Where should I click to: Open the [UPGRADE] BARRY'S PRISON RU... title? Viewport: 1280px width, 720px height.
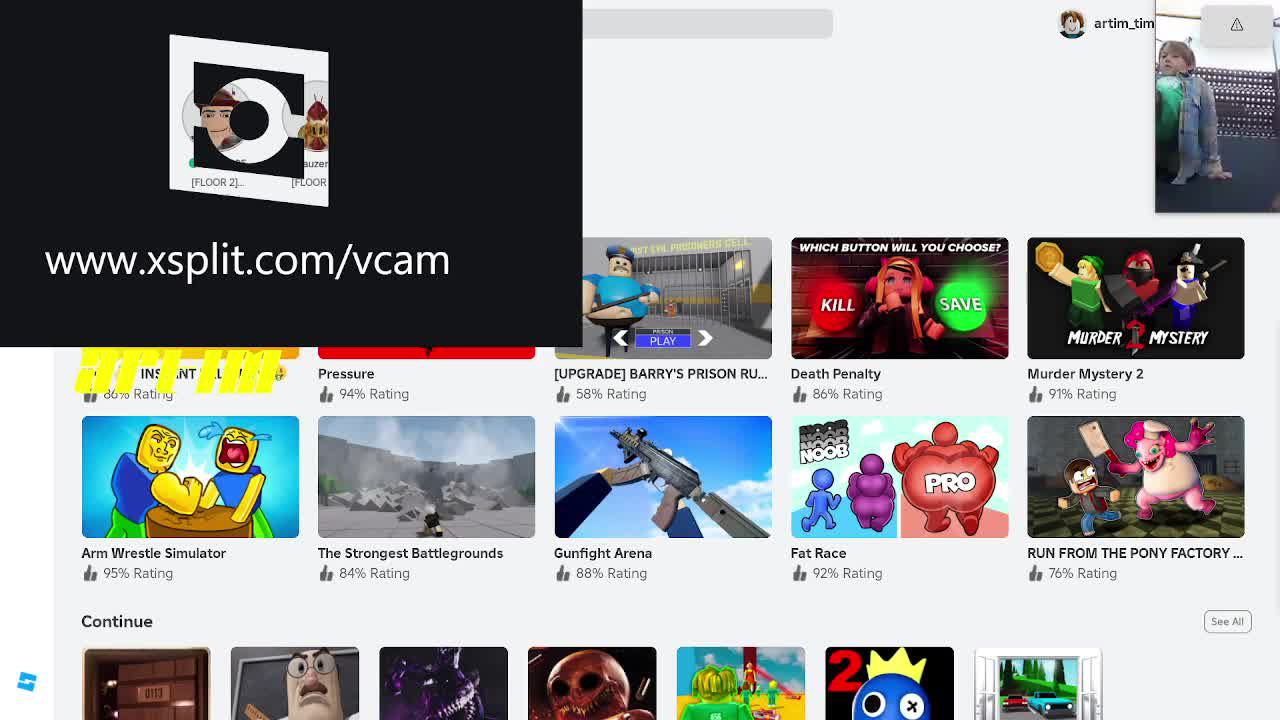coord(661,374)
